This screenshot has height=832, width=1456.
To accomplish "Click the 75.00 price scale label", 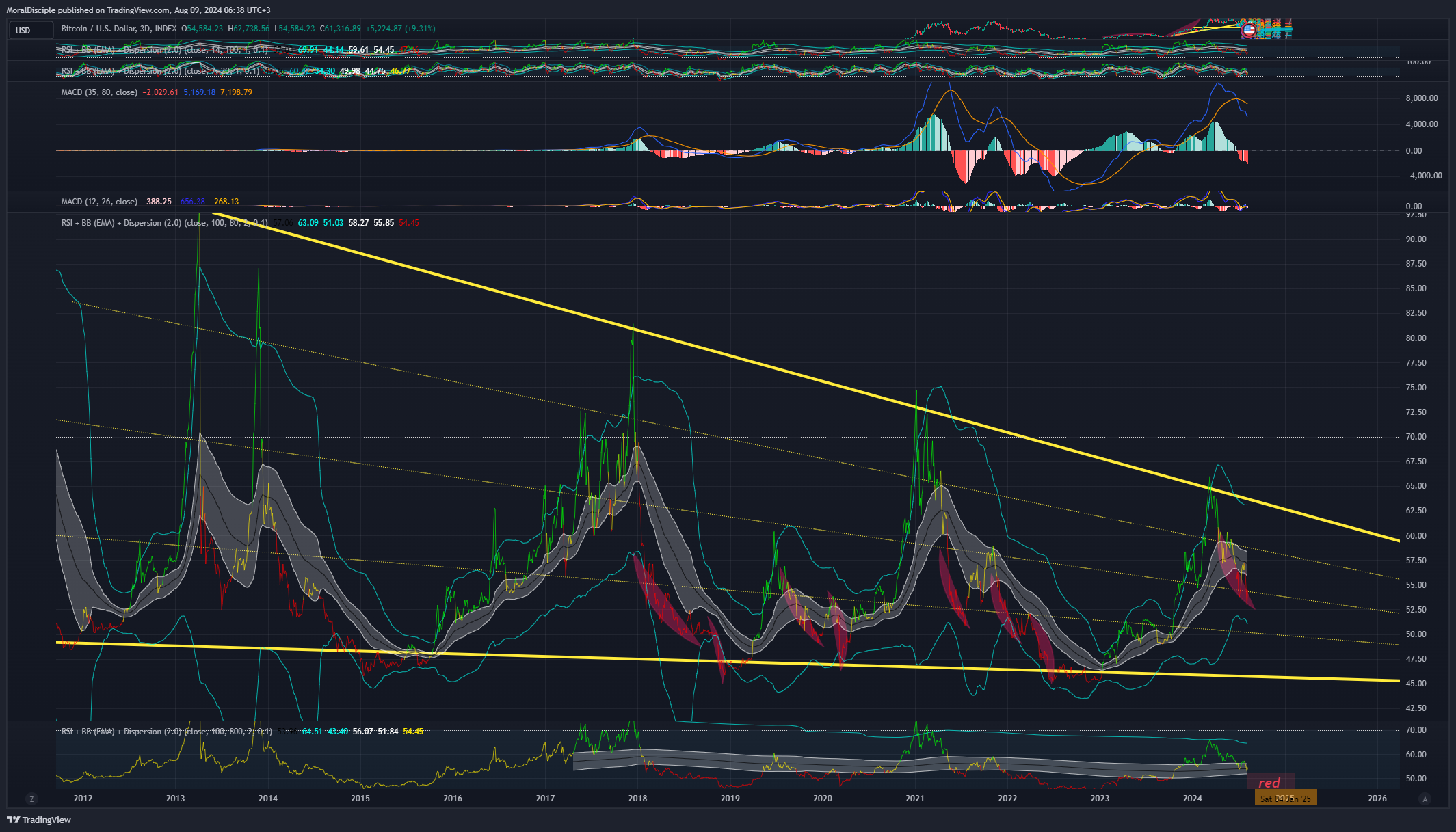I will 1416,388.
